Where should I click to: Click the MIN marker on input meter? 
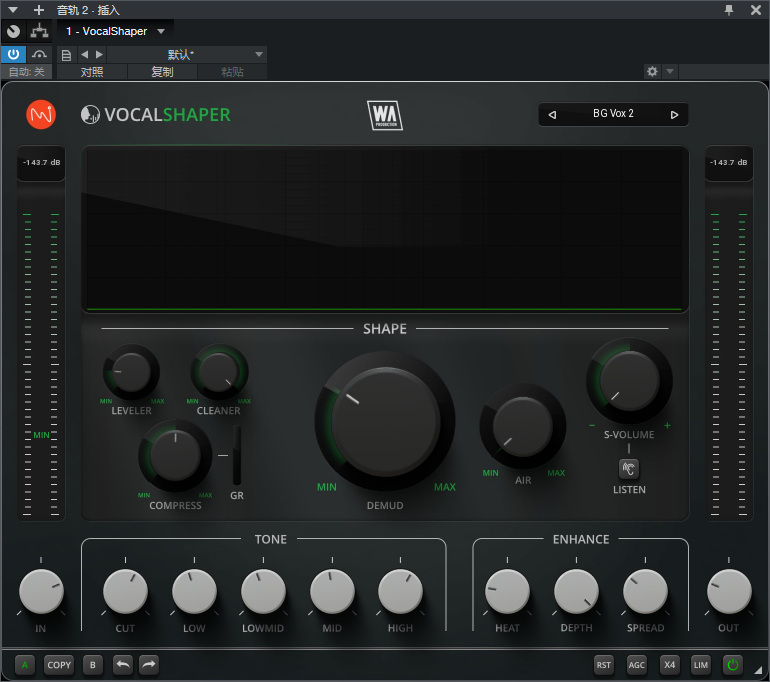(41, 435)
